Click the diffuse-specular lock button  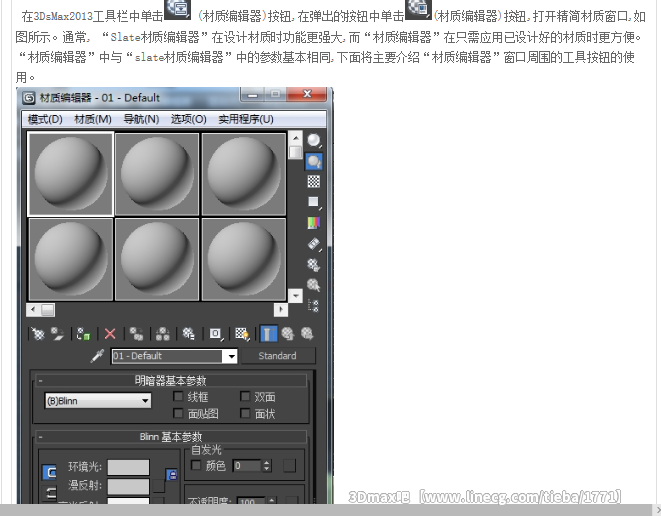pyautogui.click(x=50, y=493)
